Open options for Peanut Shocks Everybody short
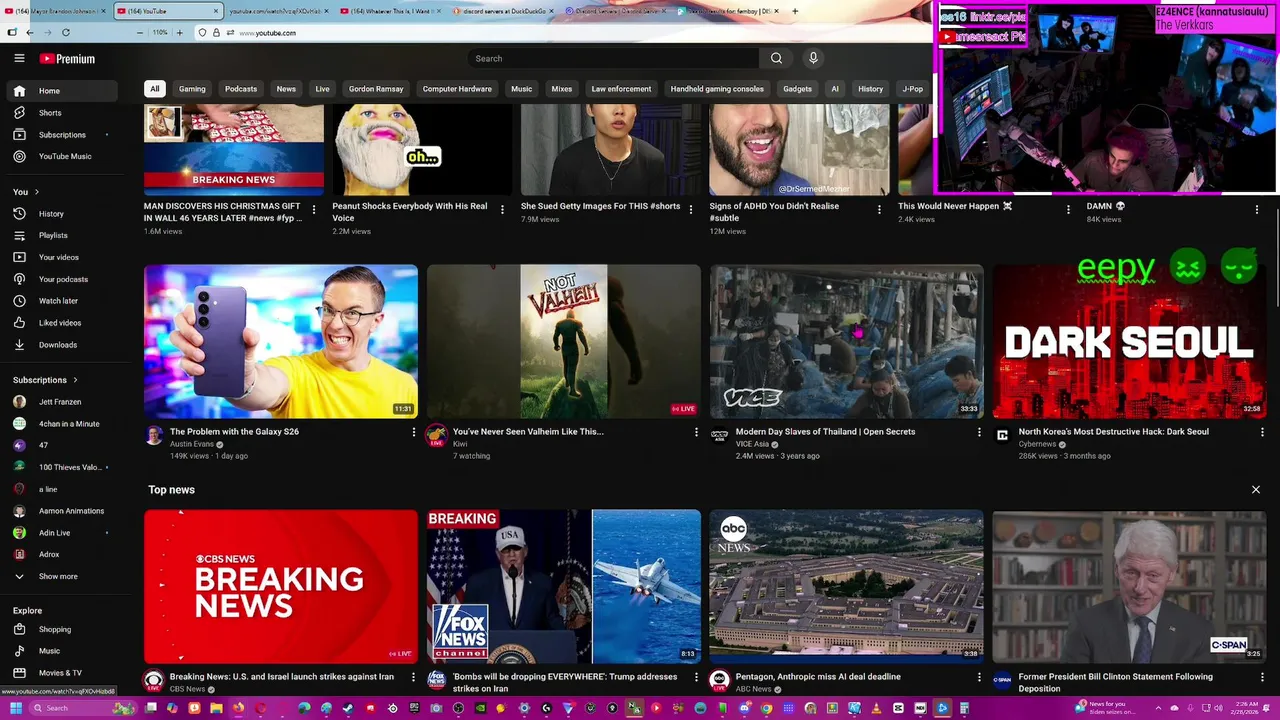Screen dimensions: 1280x720 coord(502,210)
